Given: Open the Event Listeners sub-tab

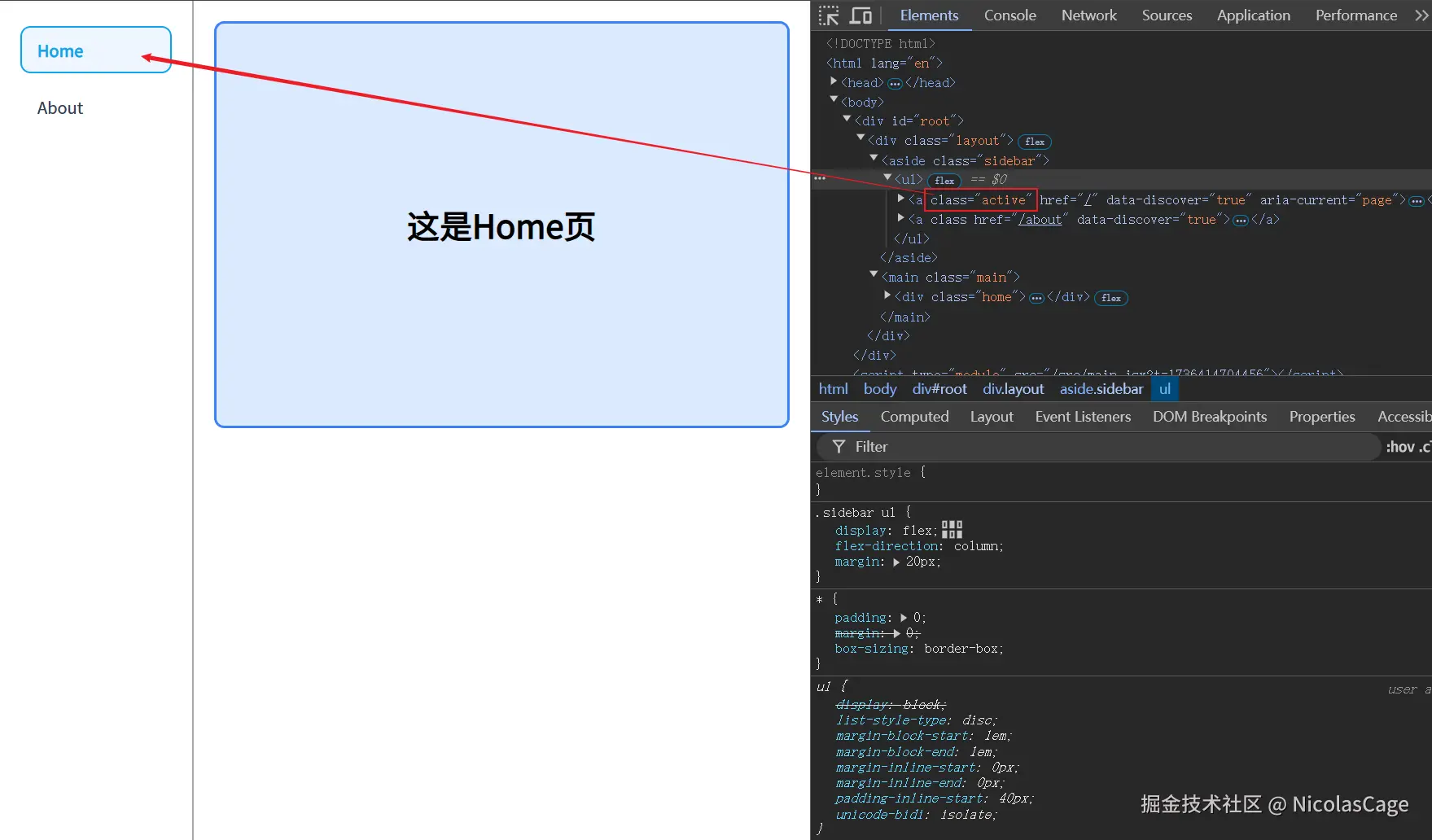Looking at the screenshot, I should tap(1083, 417).
